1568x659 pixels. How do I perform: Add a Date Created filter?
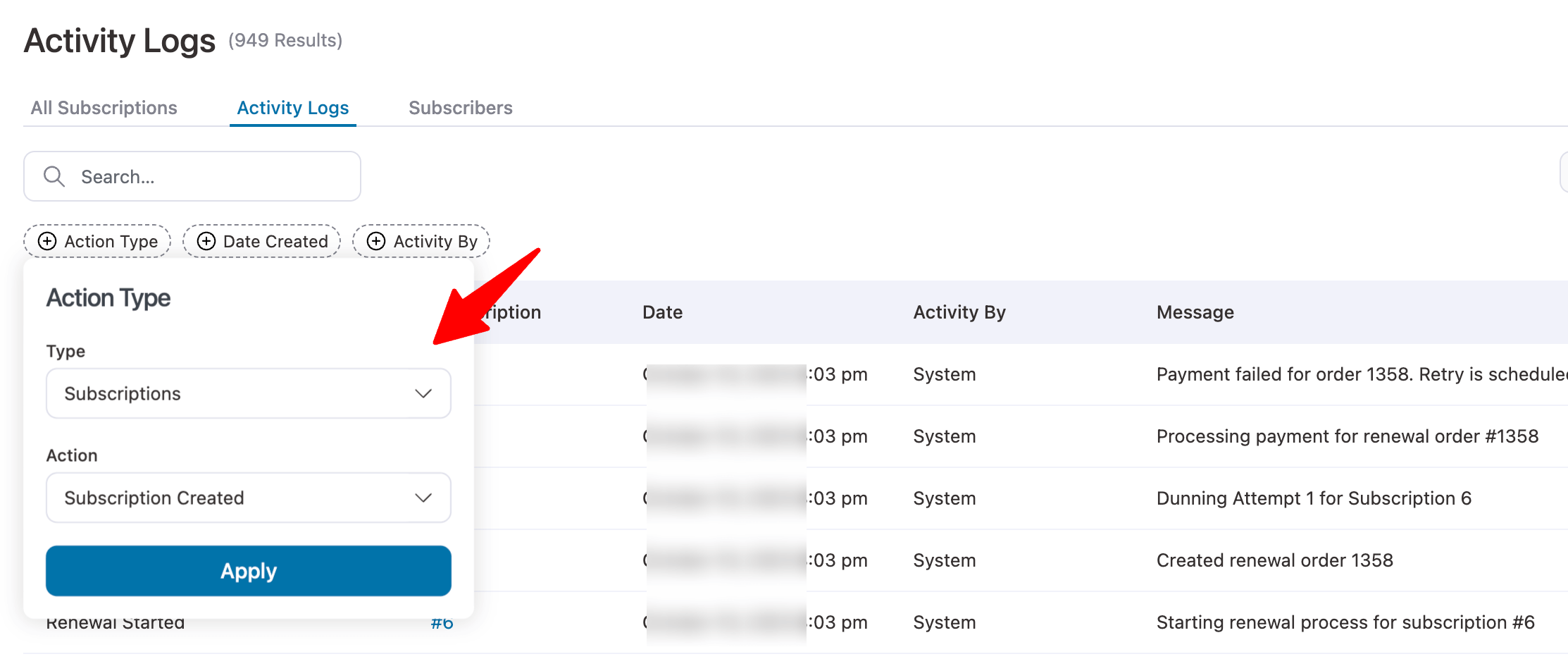[x=261, y=241]
